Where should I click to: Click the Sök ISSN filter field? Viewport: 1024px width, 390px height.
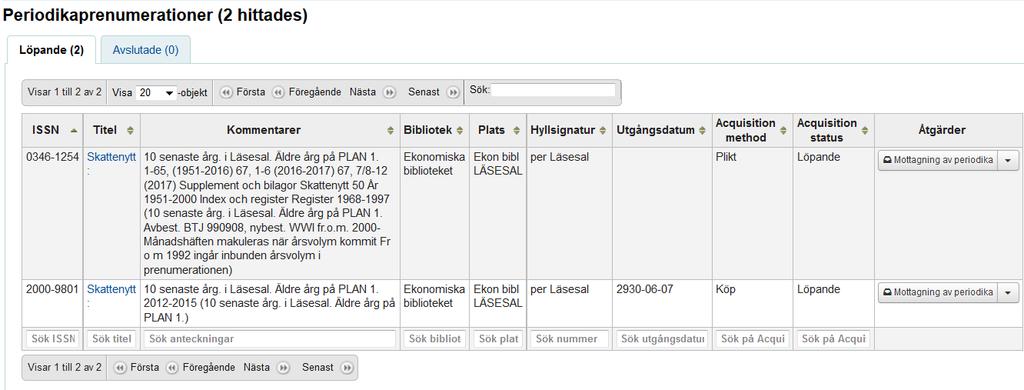pyautogui.click(x=53, y=339)
